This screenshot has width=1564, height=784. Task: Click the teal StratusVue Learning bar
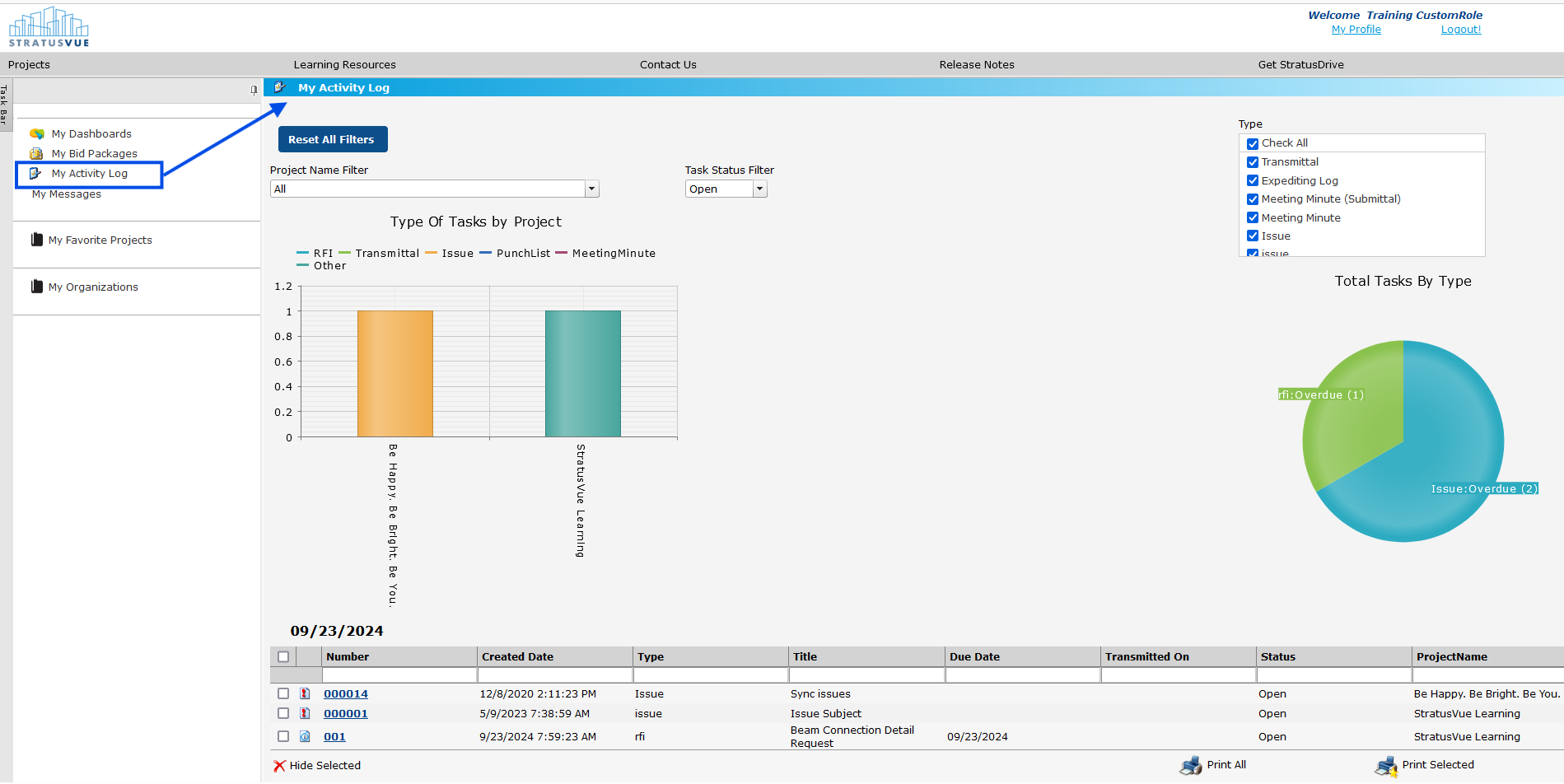[x=583, y=374]
